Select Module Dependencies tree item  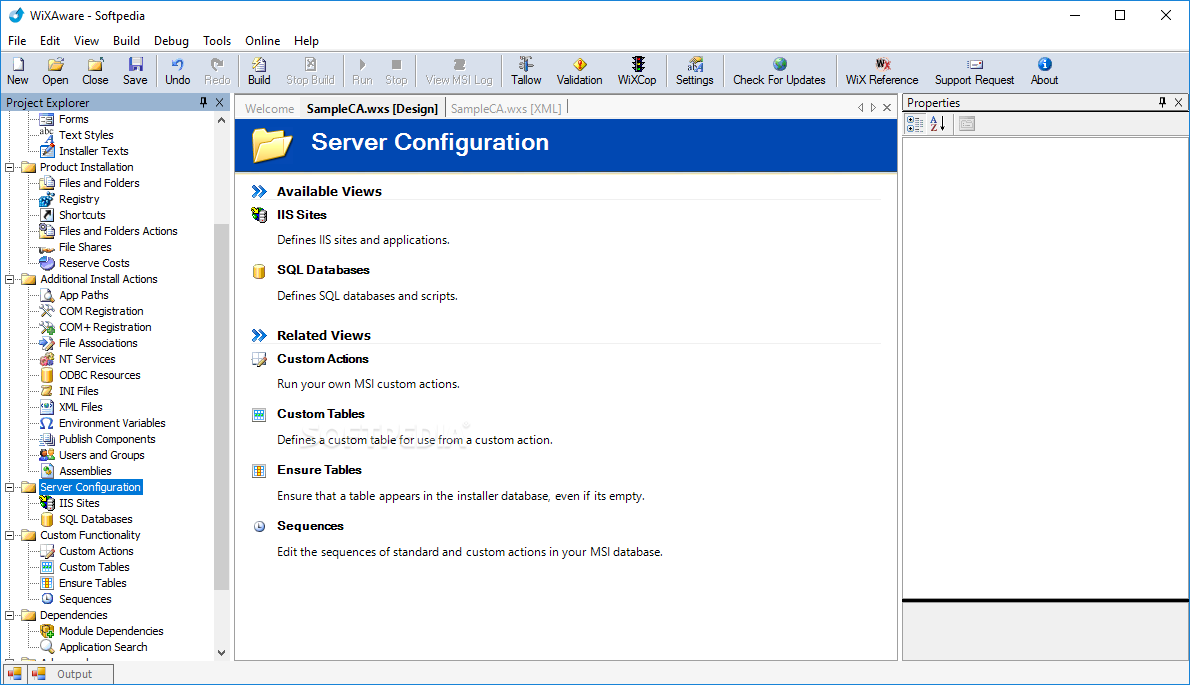111,630
